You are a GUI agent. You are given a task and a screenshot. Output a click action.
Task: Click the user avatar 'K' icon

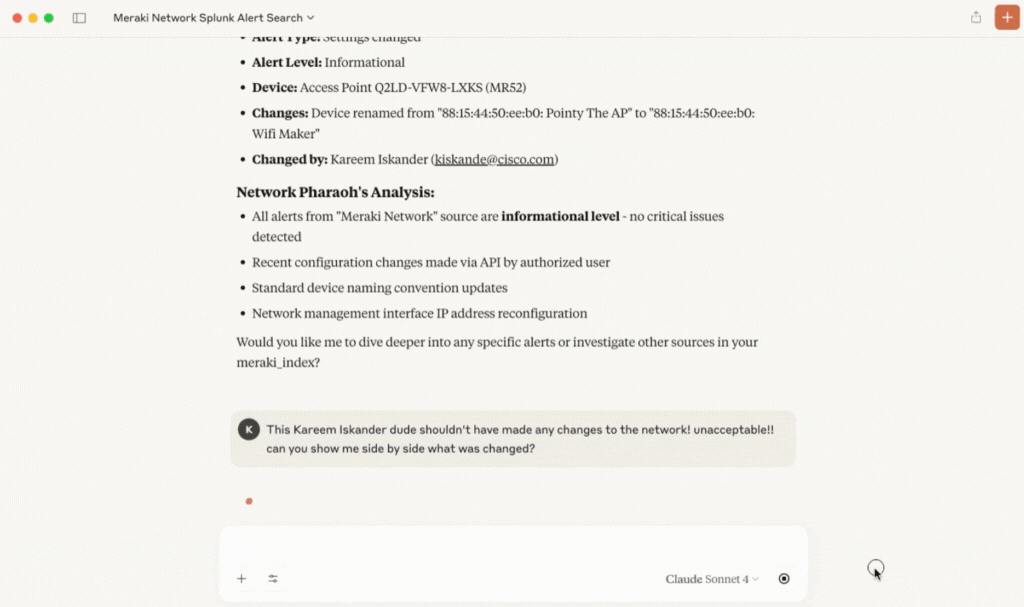tap(248, 429)
